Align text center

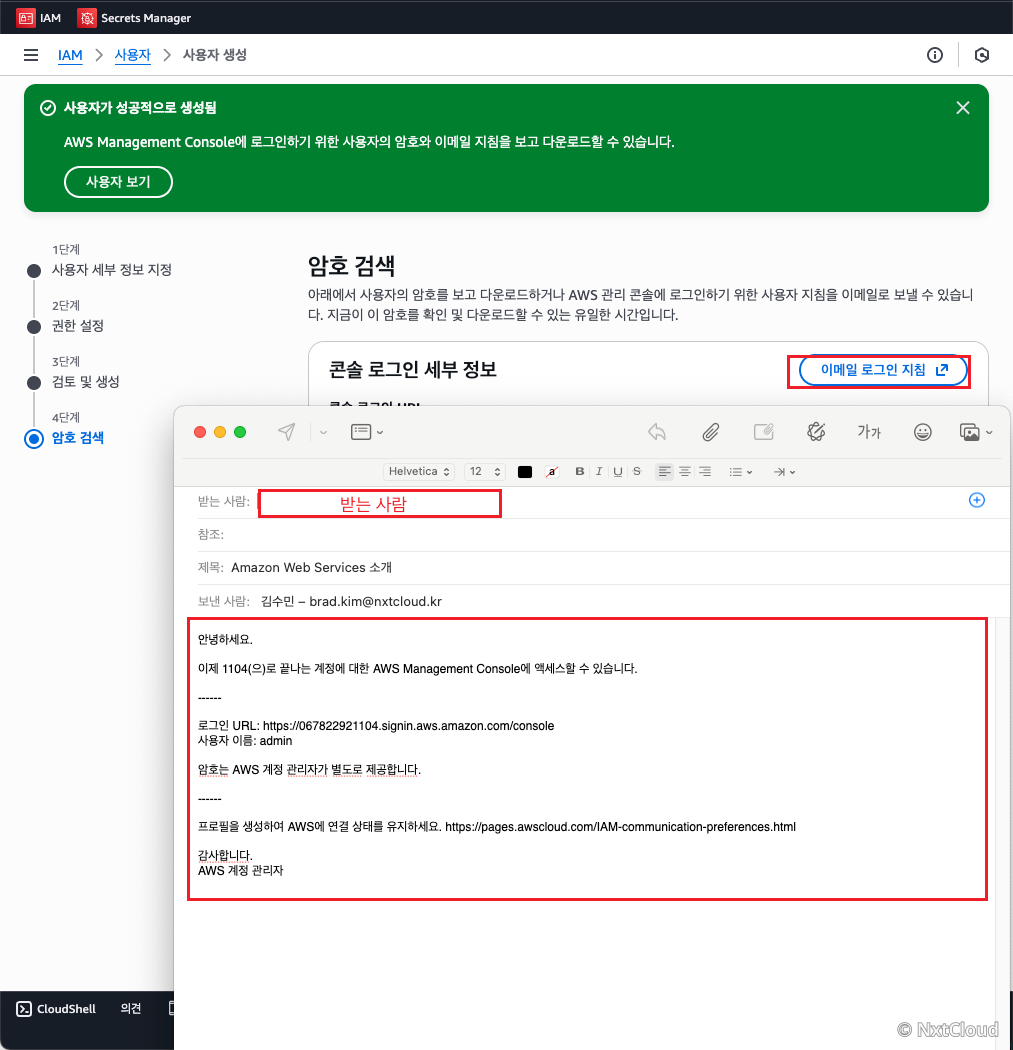tap(685, 471)
